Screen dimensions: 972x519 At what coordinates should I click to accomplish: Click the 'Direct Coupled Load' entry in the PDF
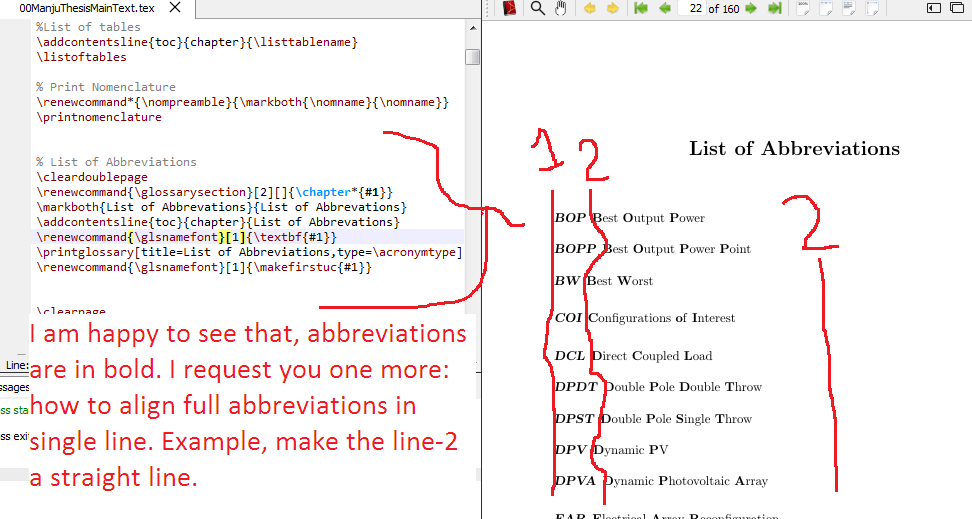tap(652, 356)
